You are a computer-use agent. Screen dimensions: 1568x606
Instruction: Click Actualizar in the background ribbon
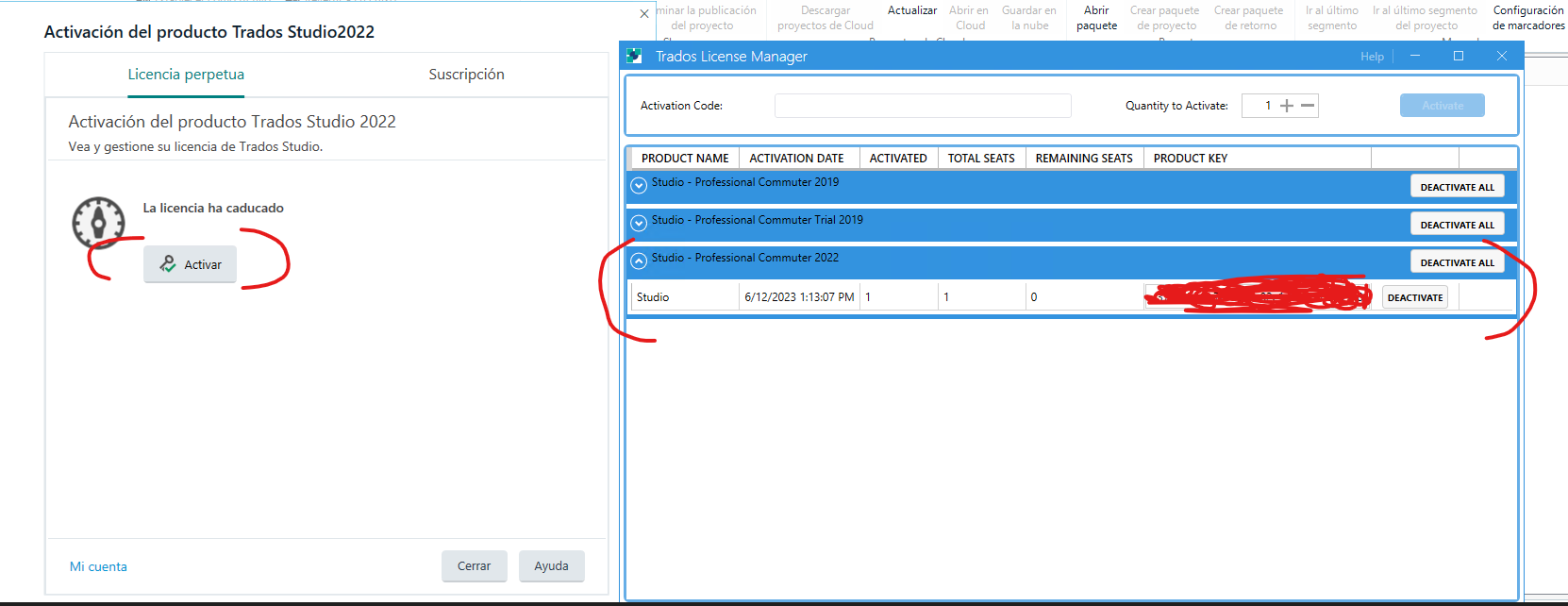coord(912,10)
